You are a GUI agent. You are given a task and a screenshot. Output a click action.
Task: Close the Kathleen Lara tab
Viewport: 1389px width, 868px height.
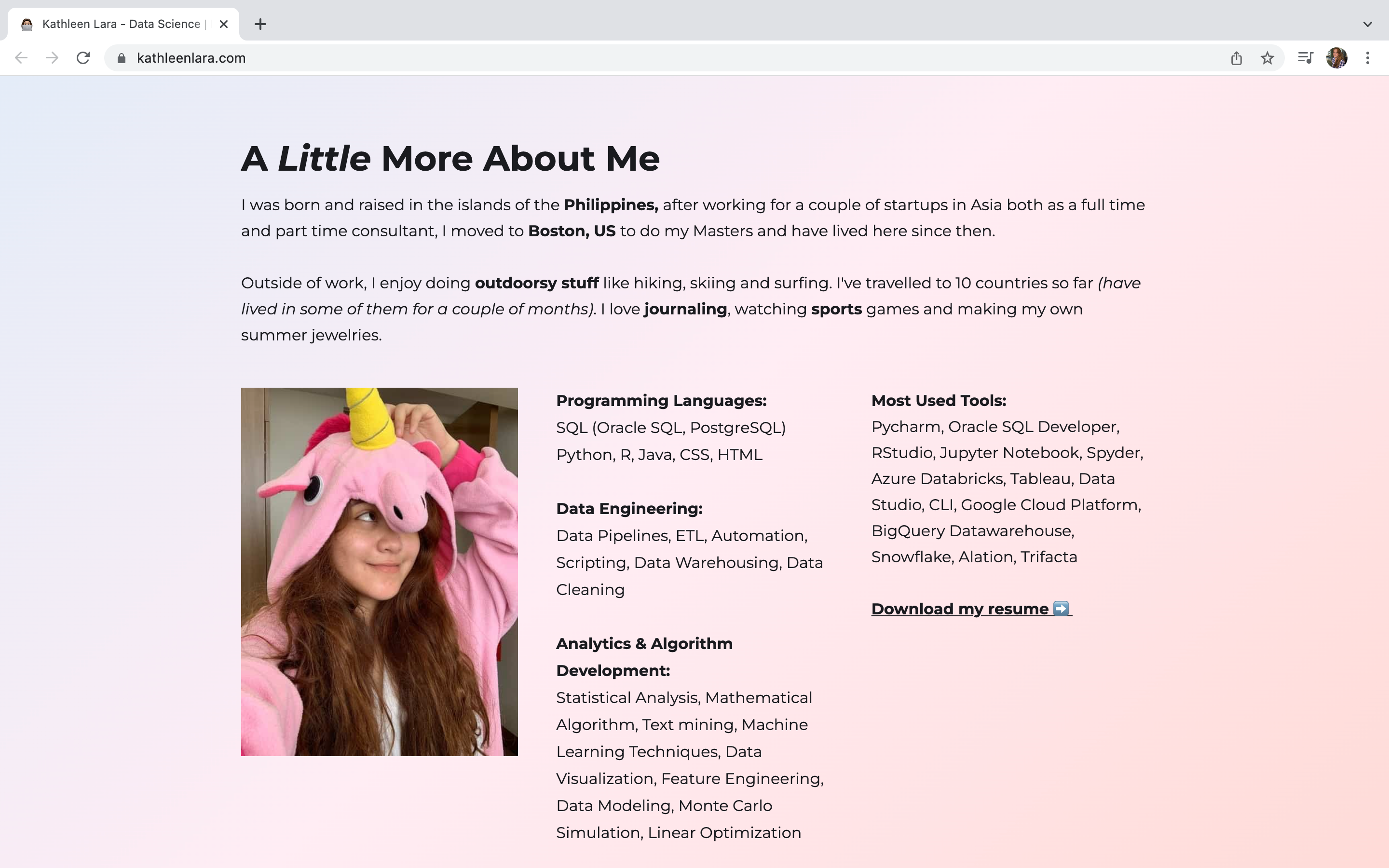(224, 24)
